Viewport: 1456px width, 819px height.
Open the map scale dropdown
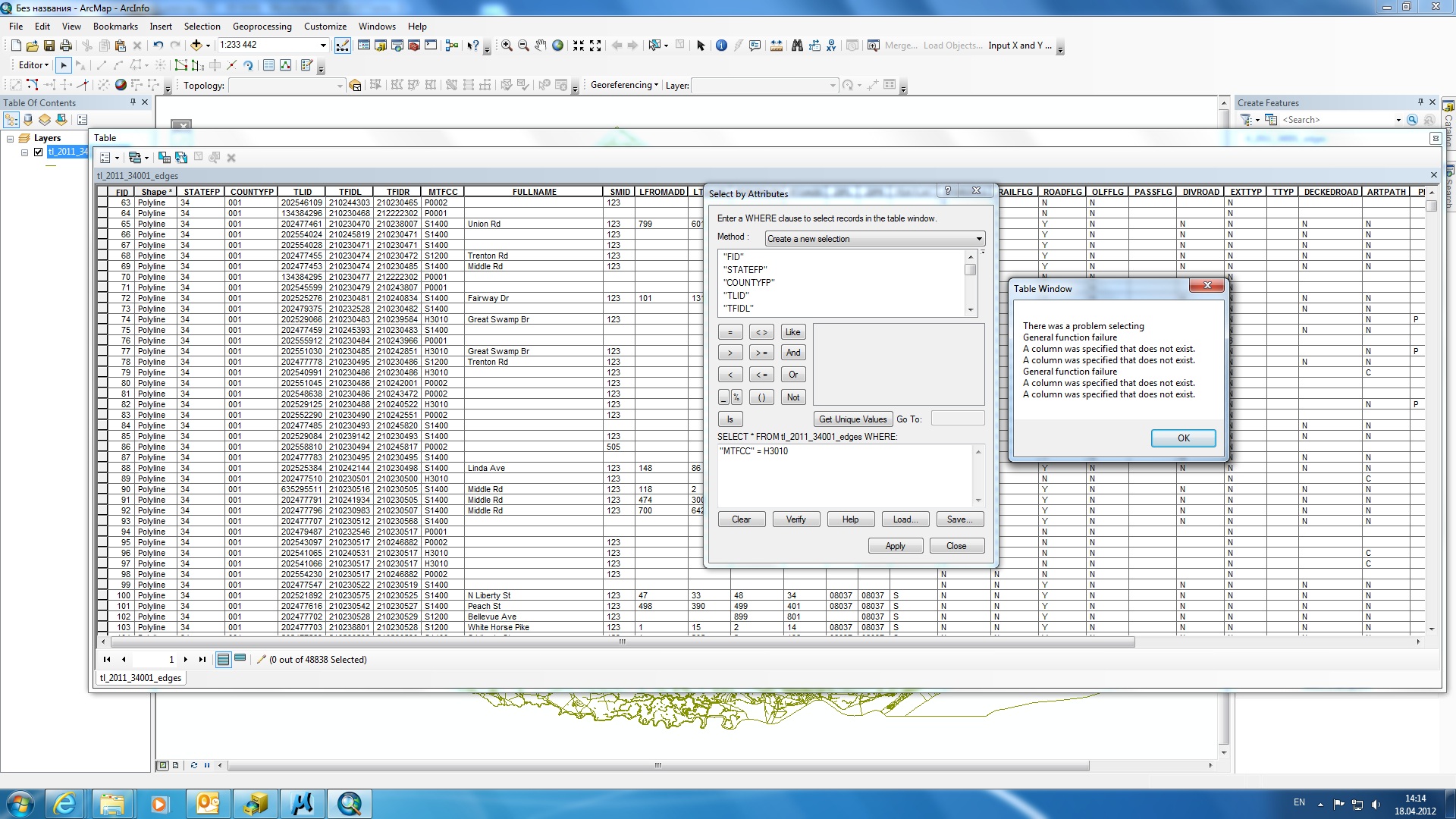pyautogui.click(x=323, y=45)
